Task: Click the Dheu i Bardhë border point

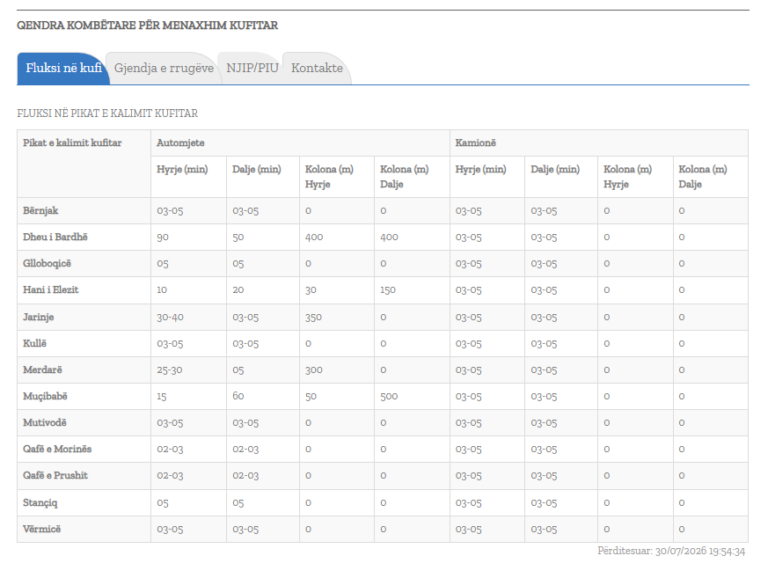Action: pyautogui.click(x=55, y=237)
